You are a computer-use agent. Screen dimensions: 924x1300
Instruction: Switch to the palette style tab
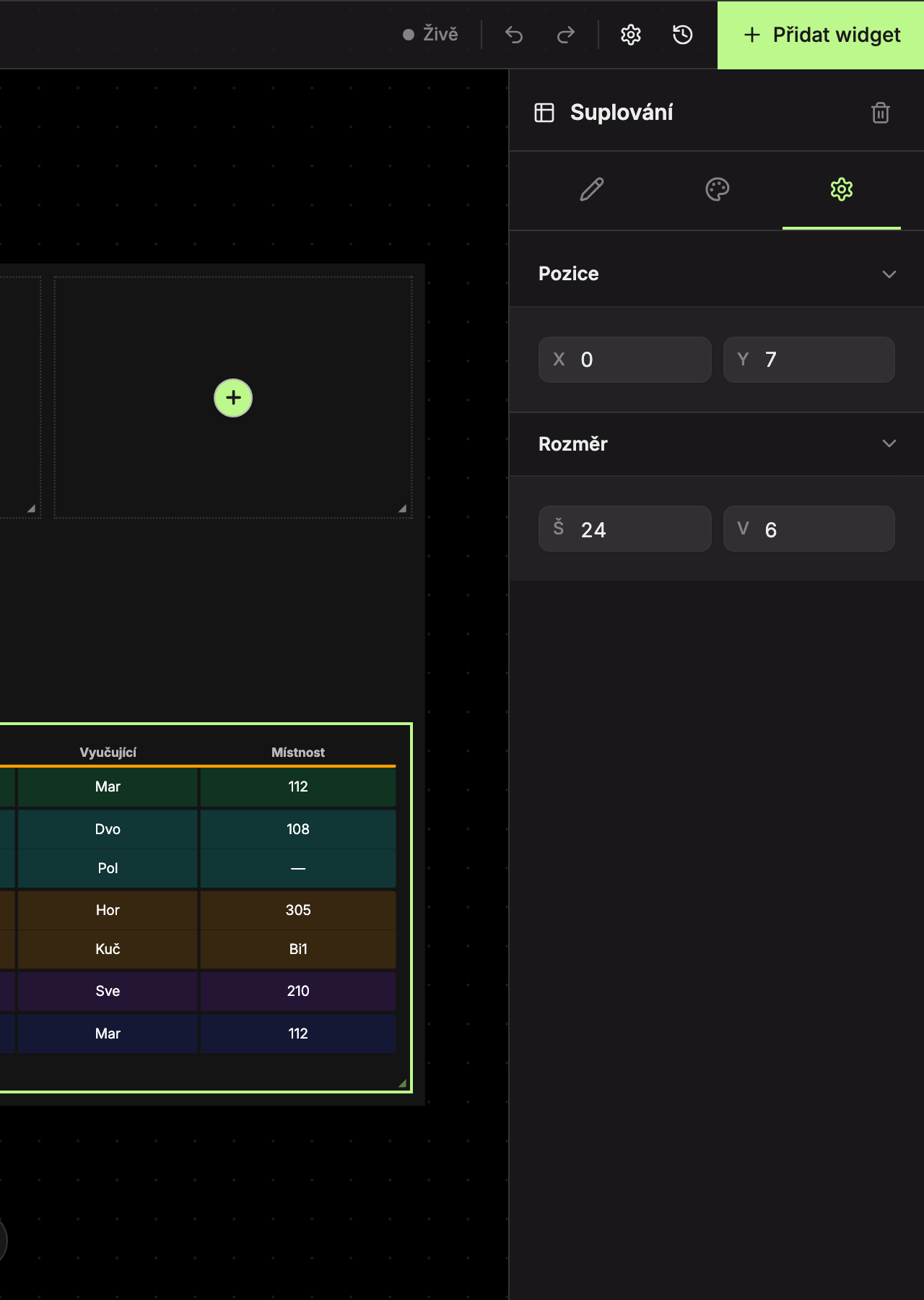coord(717,190)
